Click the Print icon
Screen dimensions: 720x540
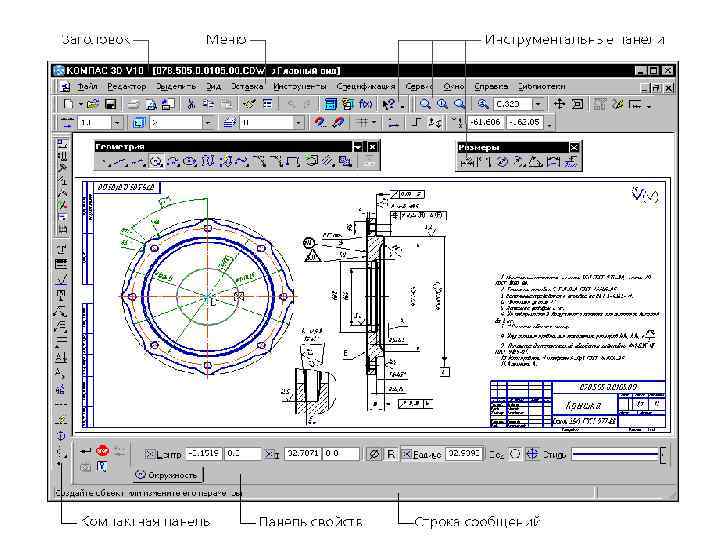tap(133, 104)
